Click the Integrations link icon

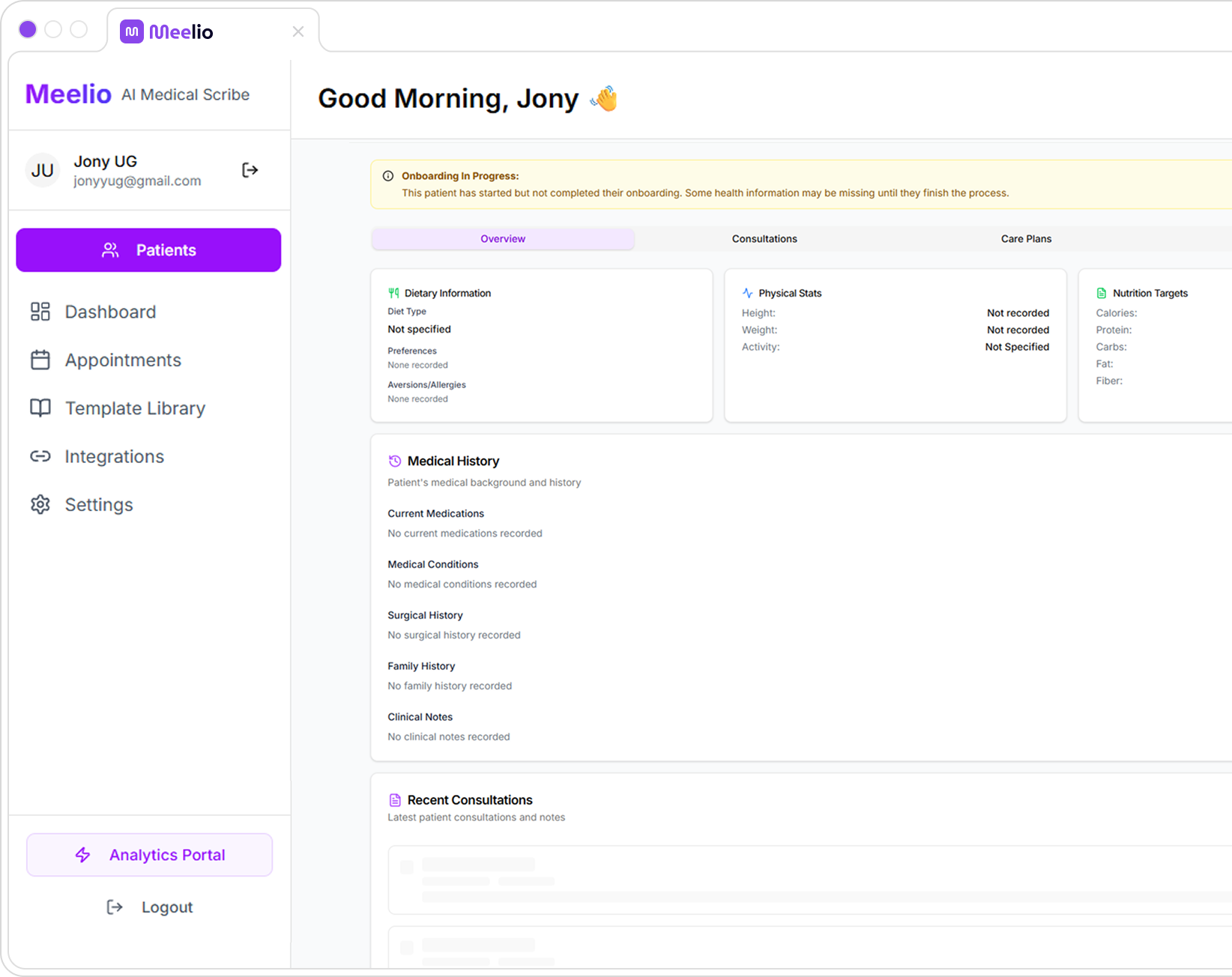click(x=40, y=456)
